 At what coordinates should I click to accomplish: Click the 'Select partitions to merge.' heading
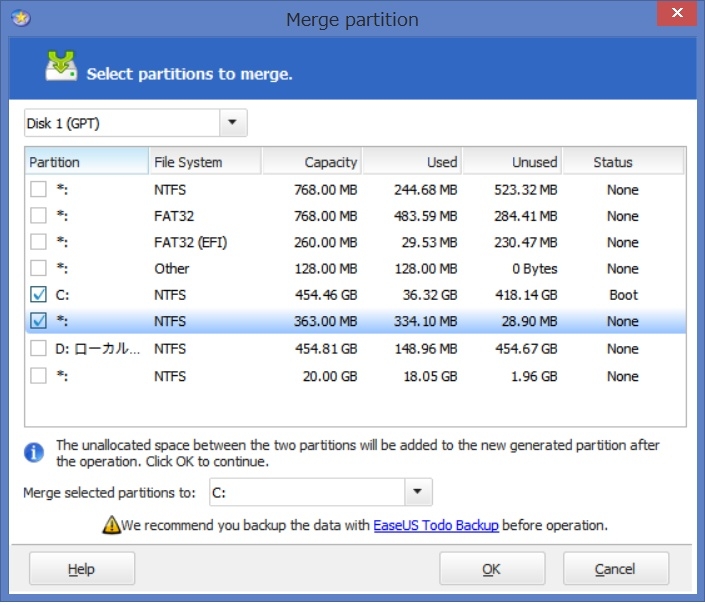189,74
